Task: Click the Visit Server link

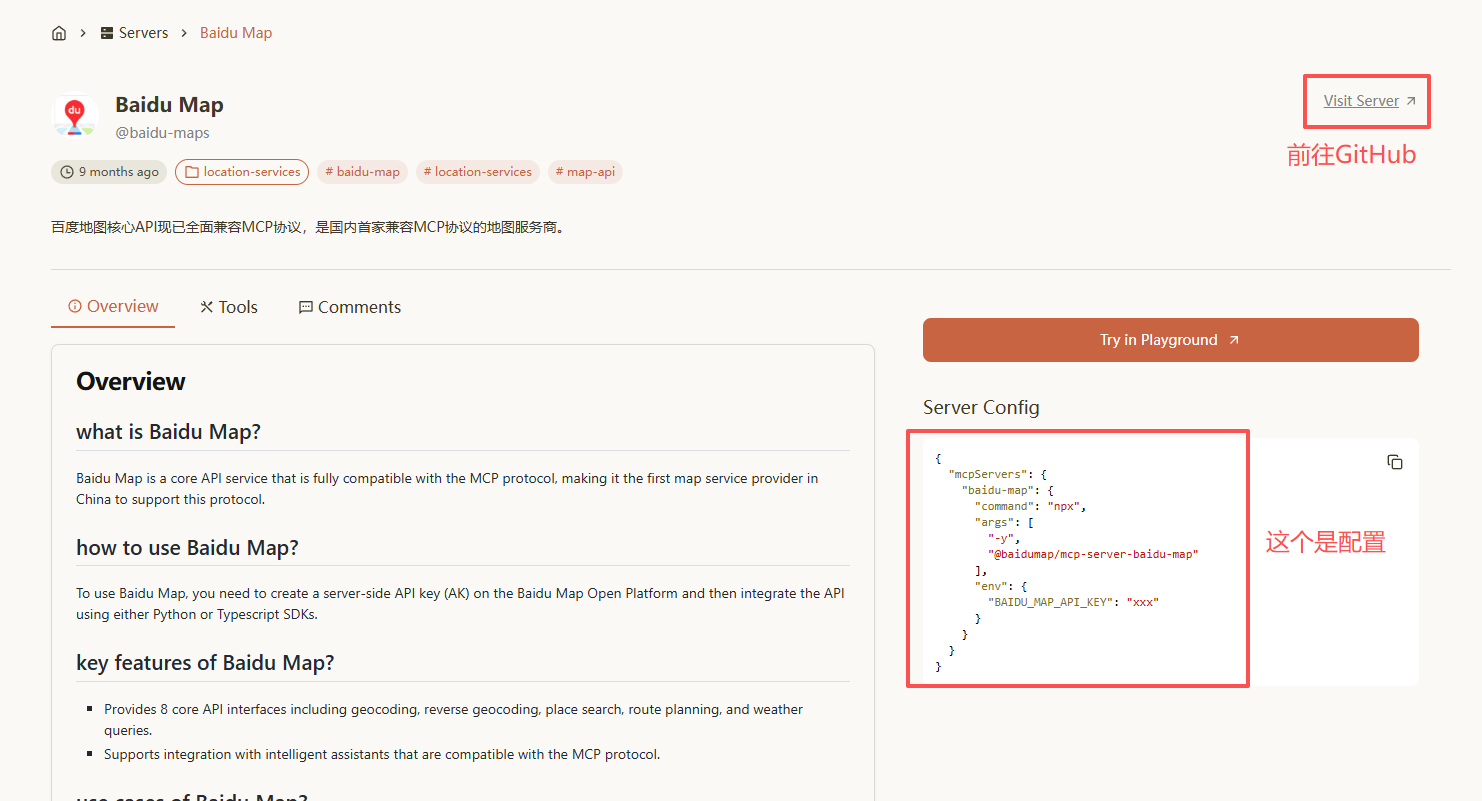Action: point(1370,101)
